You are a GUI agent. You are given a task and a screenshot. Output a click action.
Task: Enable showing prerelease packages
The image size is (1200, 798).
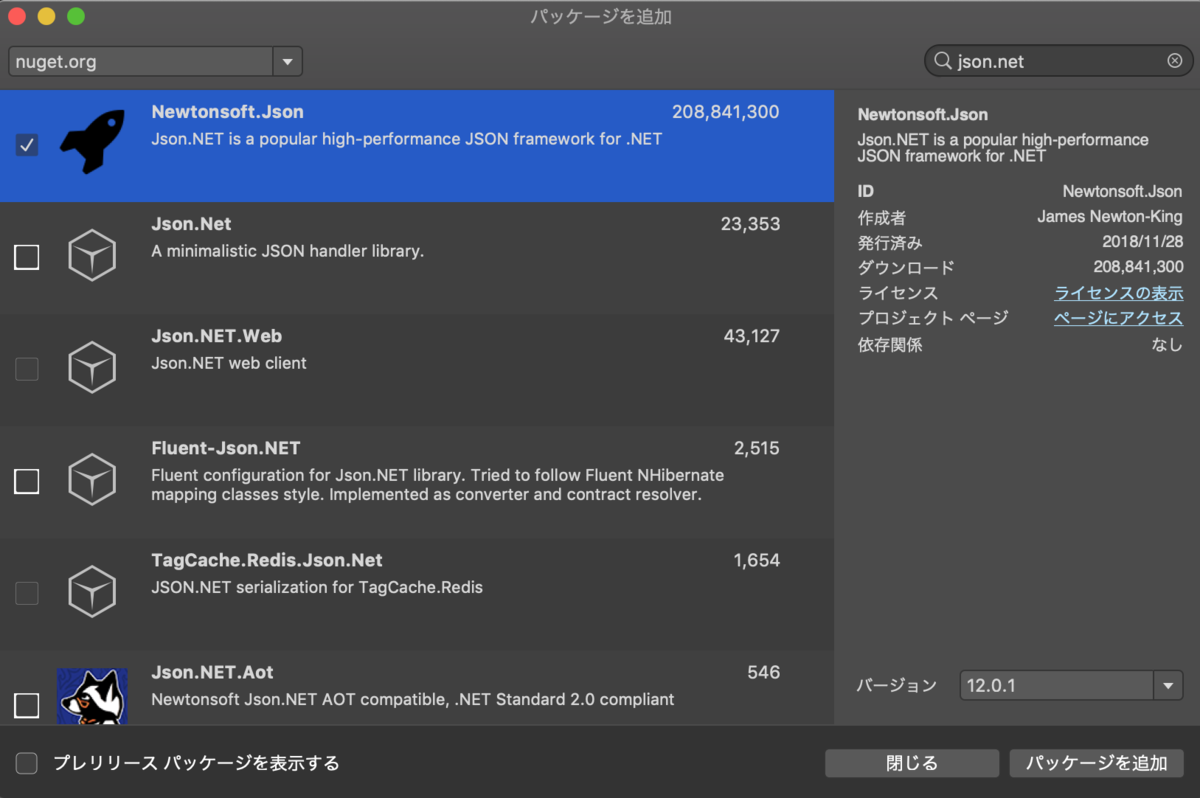(x=26, y=762)
